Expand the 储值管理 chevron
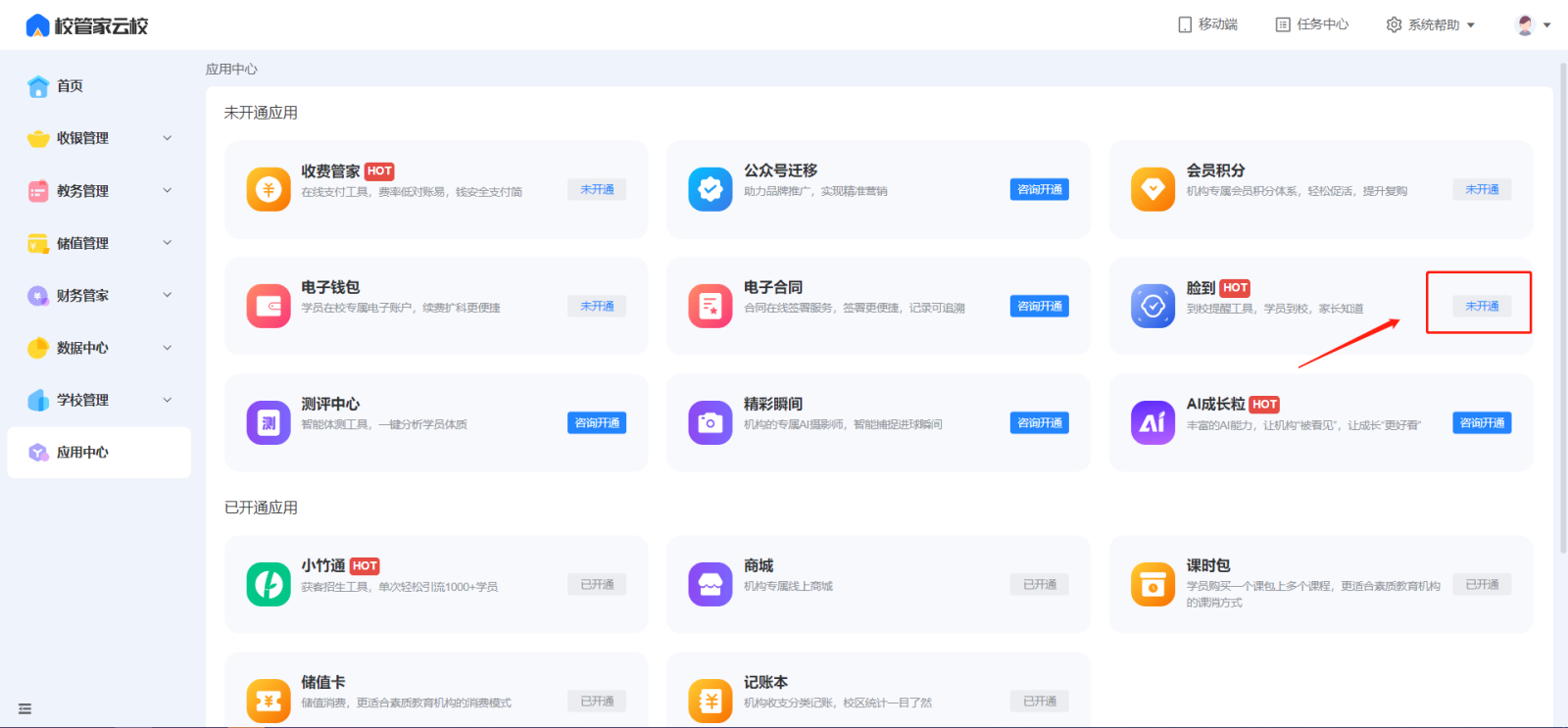 168,242
